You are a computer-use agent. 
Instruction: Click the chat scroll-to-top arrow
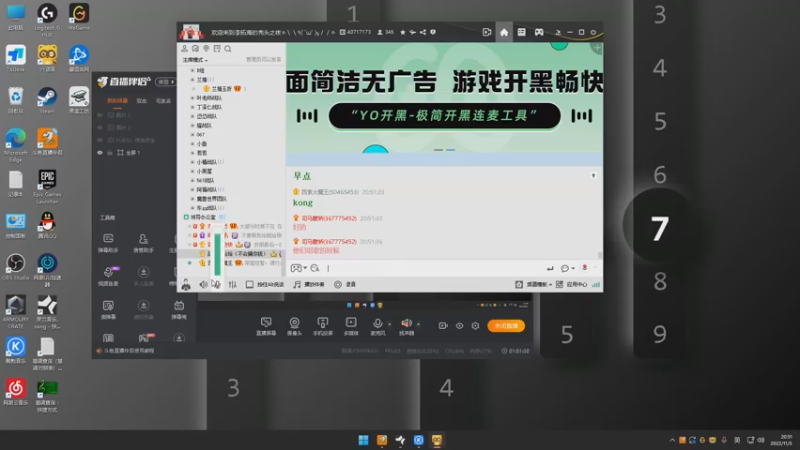tap(593, 176)
